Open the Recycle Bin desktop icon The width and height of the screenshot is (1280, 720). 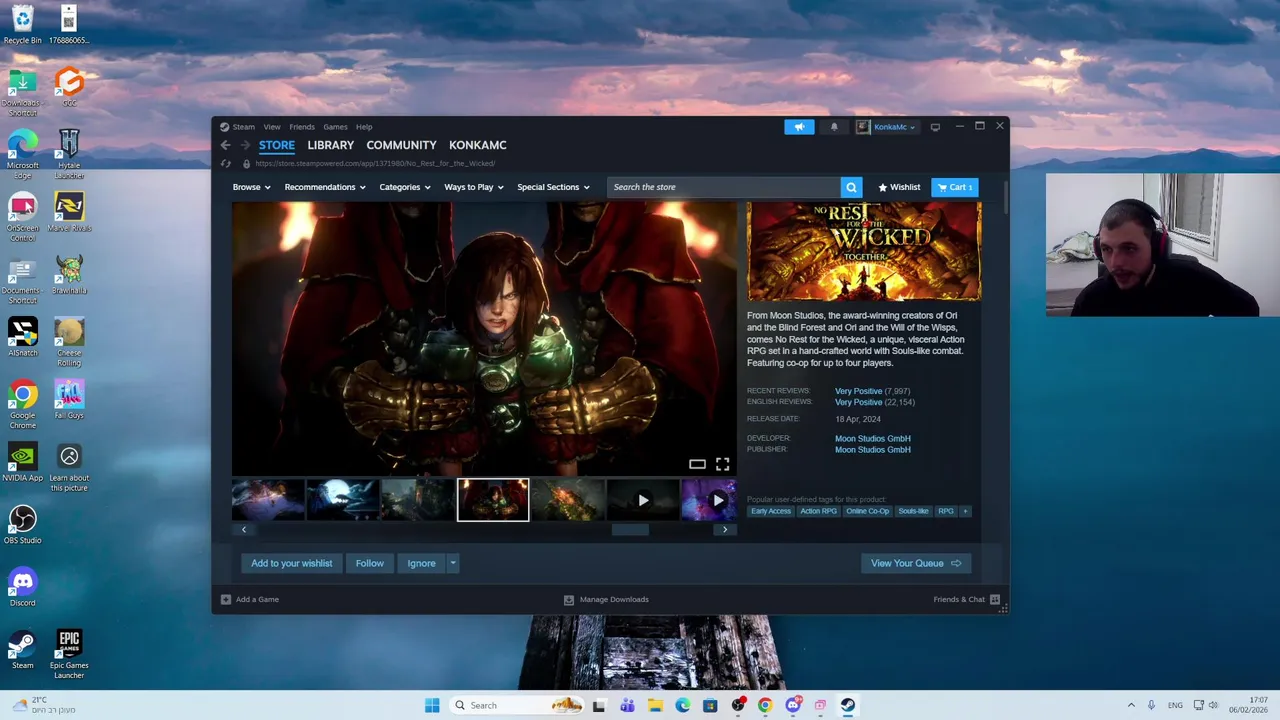22,25
